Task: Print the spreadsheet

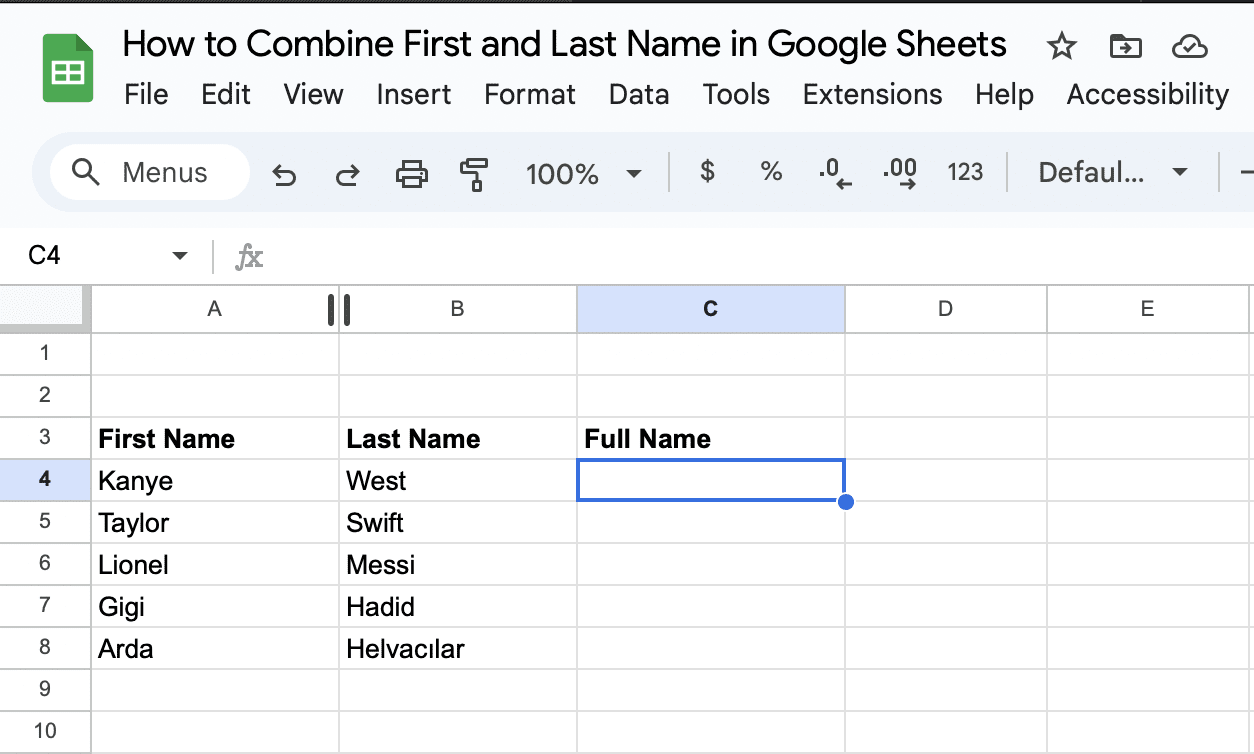Action: pyautogui.click(x=411, y=174)
